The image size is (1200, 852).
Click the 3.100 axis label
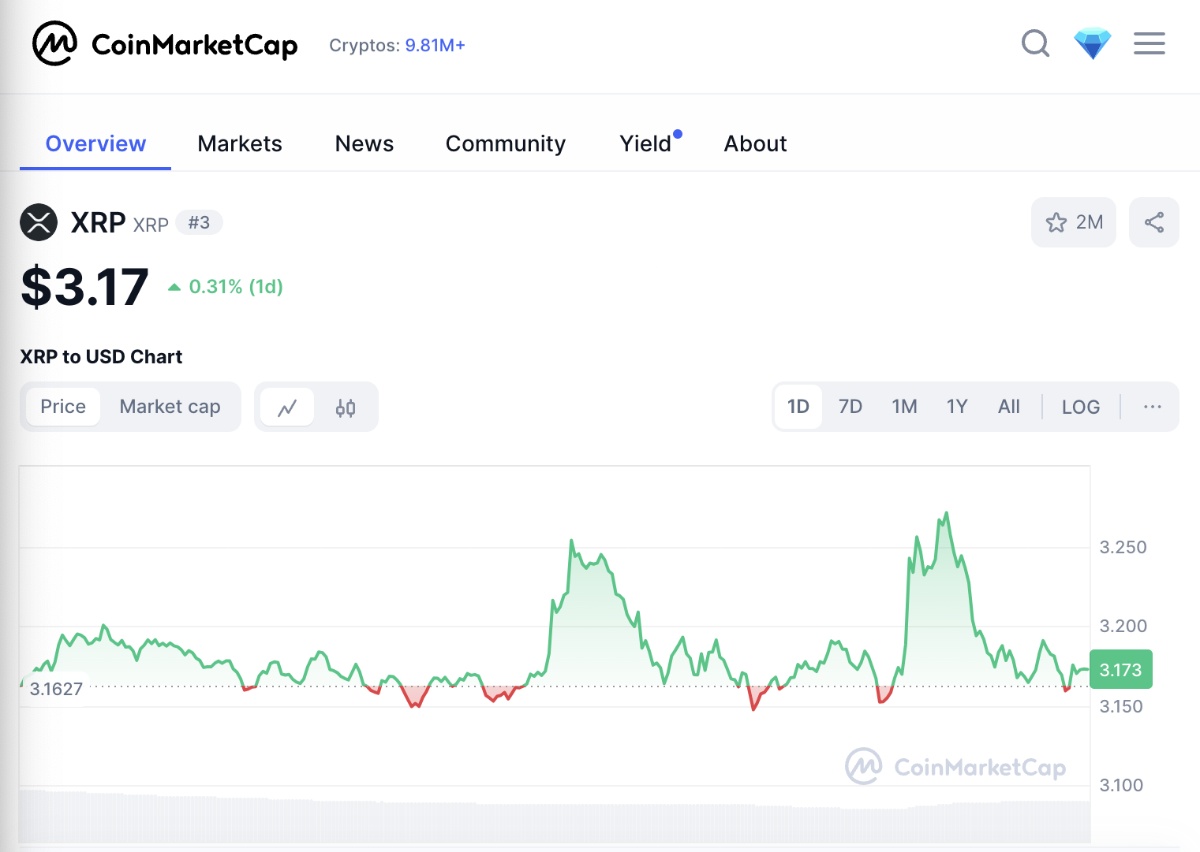(1123, 785)
